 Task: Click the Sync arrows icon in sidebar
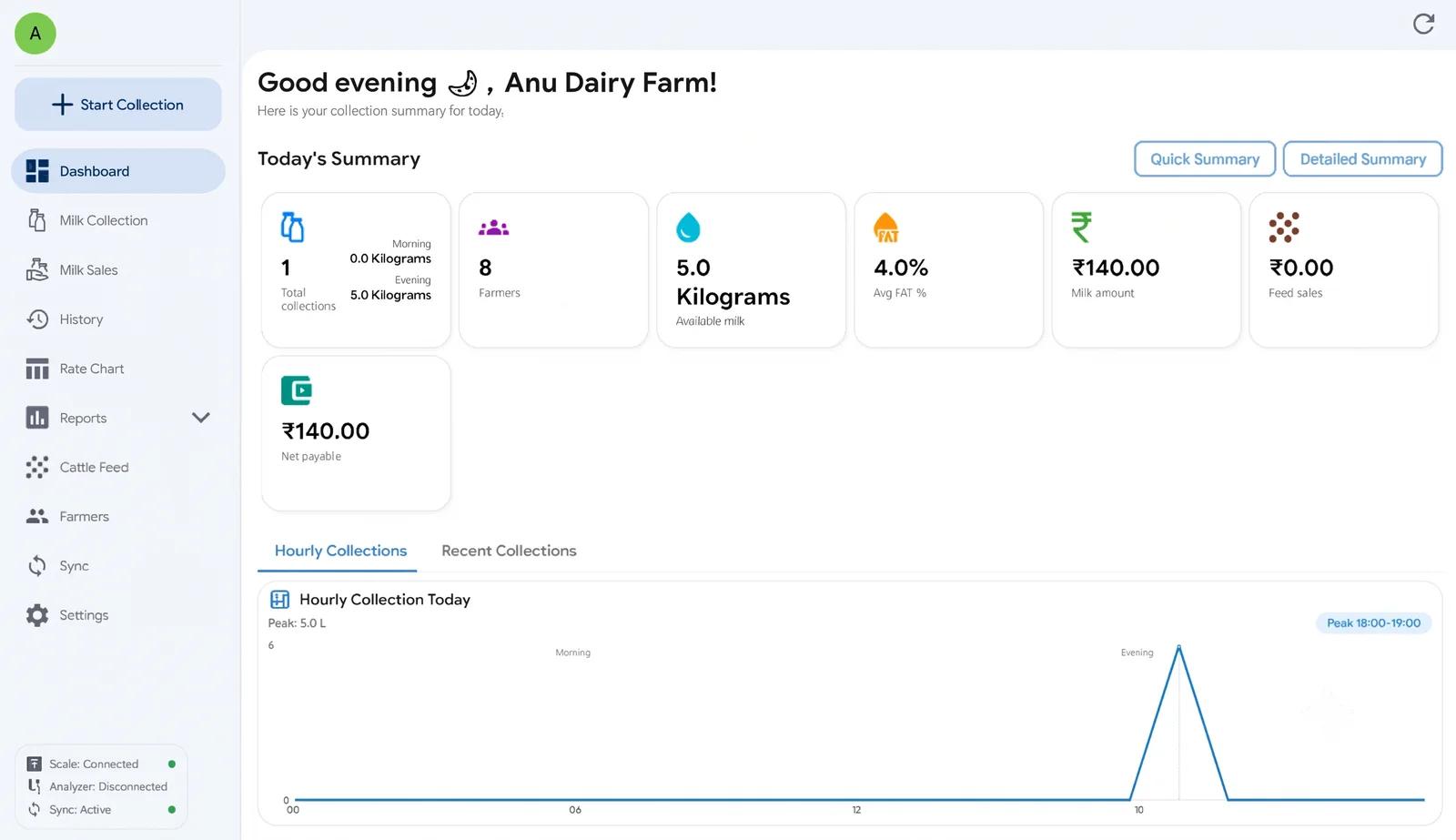point(37,566)
